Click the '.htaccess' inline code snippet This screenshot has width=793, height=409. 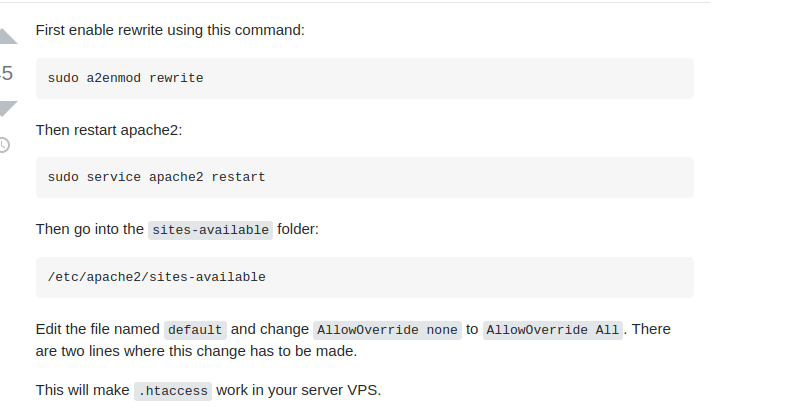pyautogui.click(x=173, y=391)
